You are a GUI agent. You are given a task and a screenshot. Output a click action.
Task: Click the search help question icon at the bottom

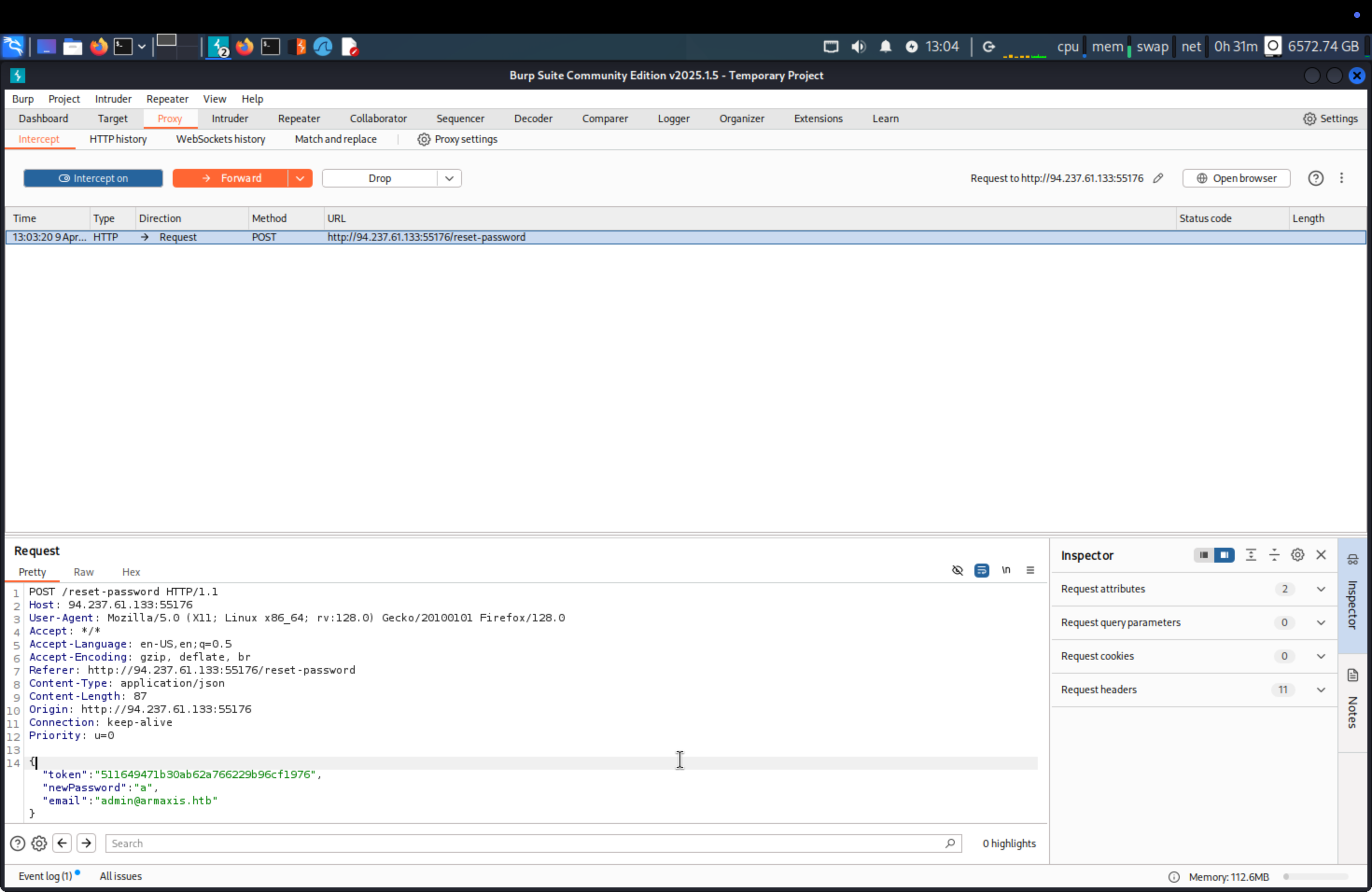18,843
